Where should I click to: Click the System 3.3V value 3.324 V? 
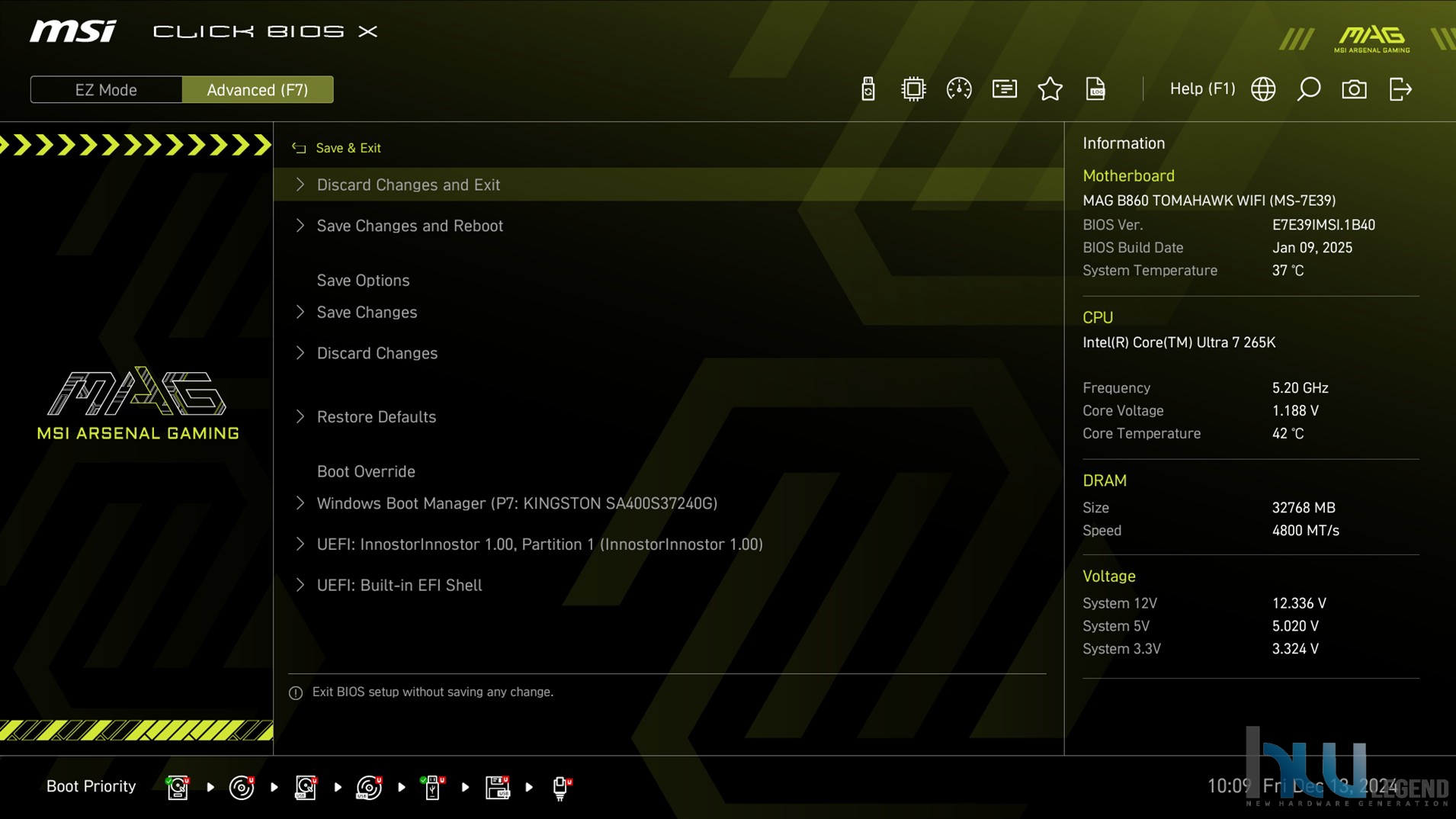[1295, 649]
